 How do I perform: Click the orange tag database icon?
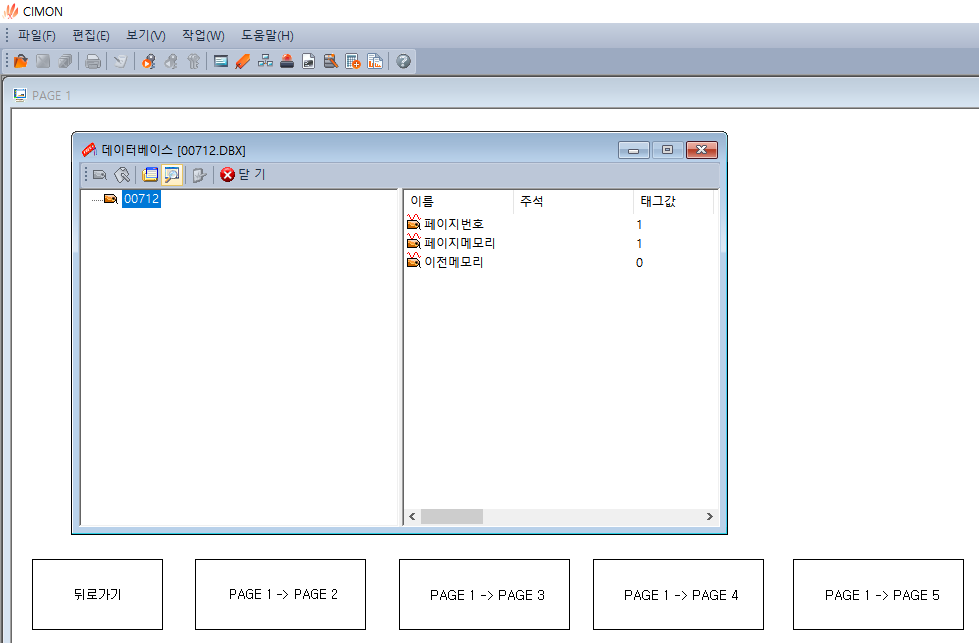click(243, 62)
